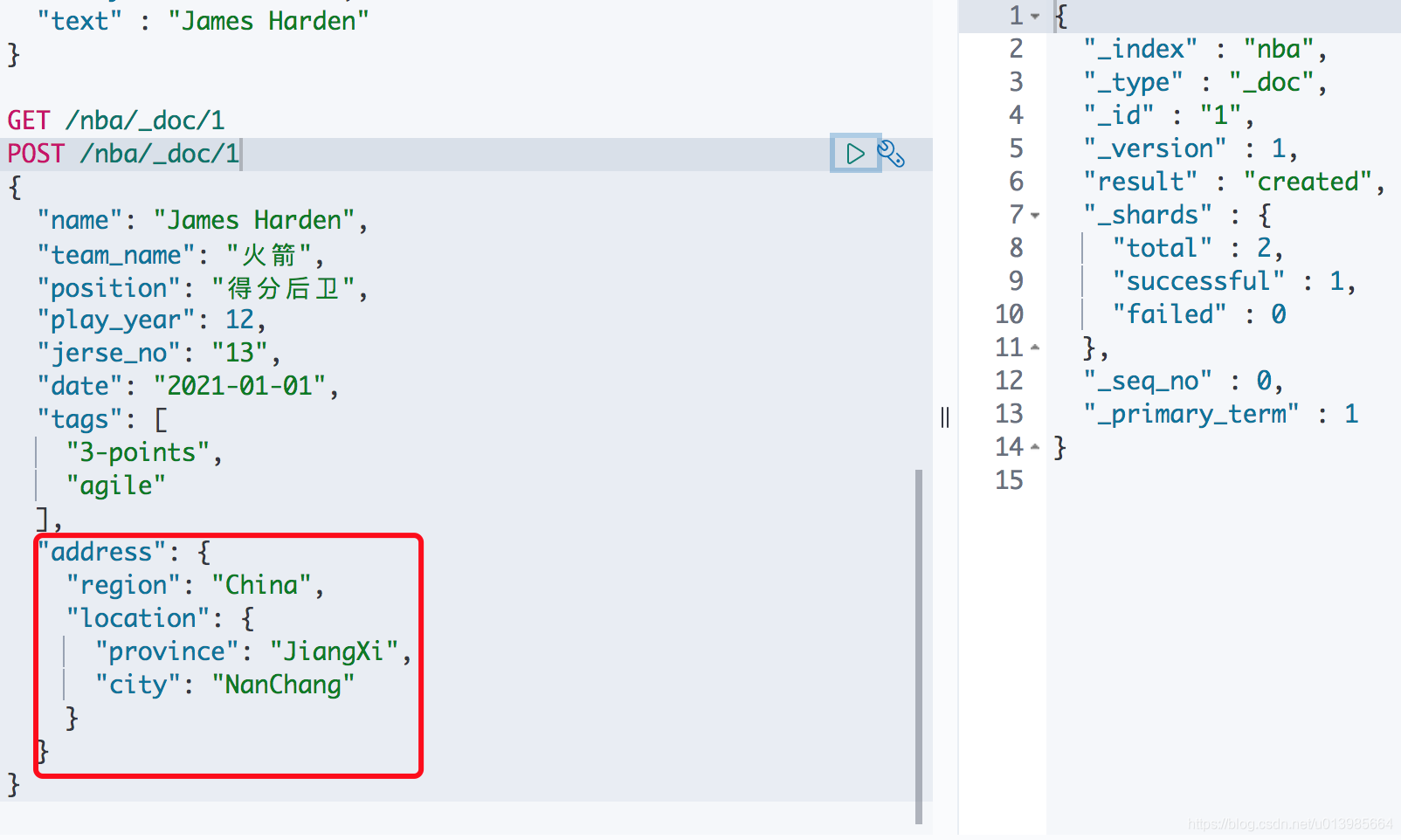The image size is (1401, 840).
Task: Click line number 15 in the response gutter
Action: (x=1009, y=480)
